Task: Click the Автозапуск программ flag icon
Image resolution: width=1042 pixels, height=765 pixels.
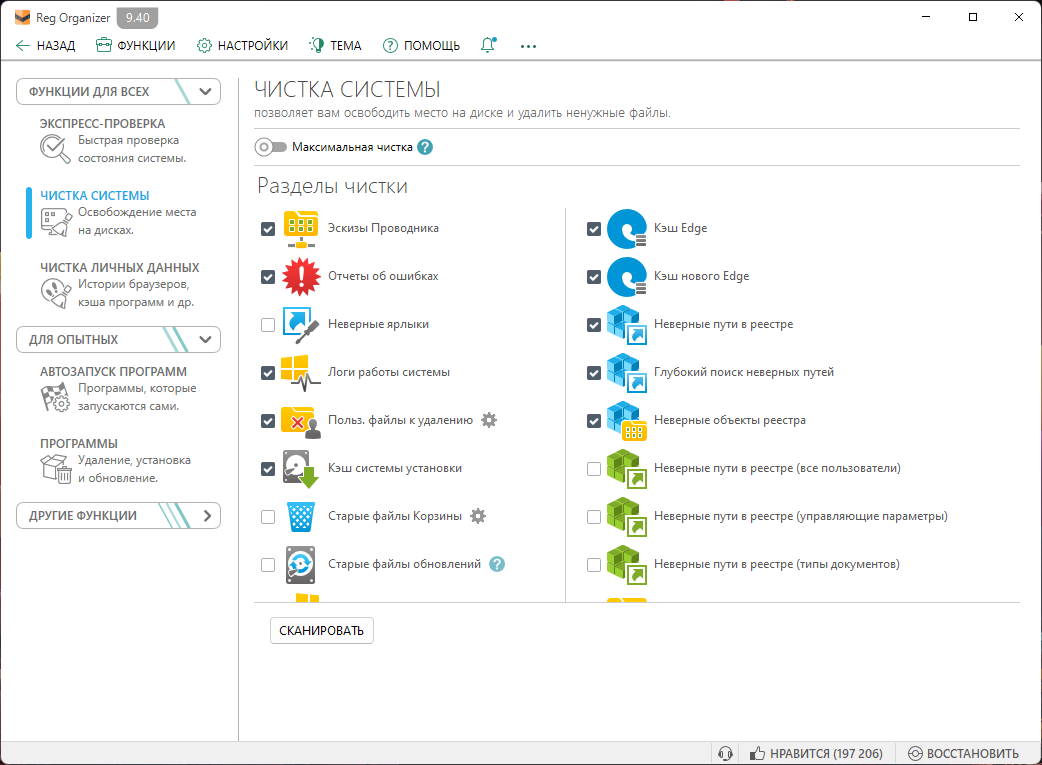Action: [x=55, y=397]
